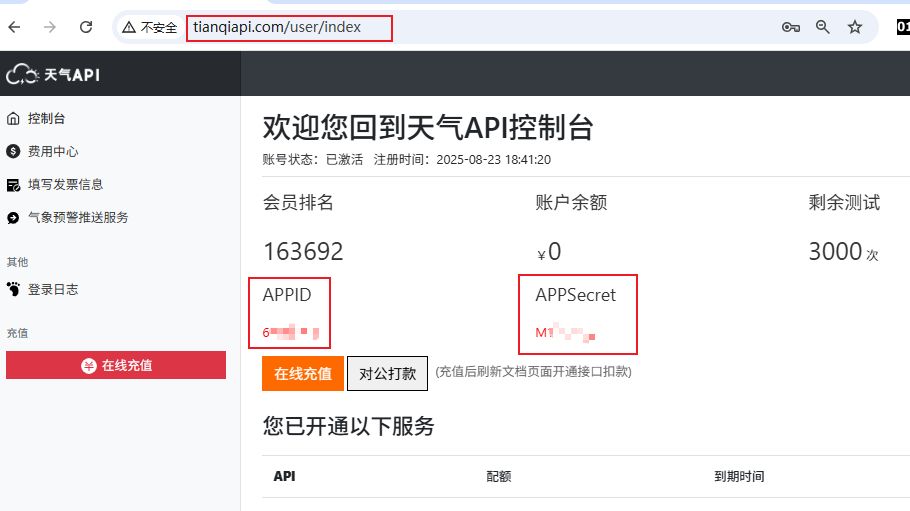Click the browser forward arrow
910x511 pixels.
50,27
